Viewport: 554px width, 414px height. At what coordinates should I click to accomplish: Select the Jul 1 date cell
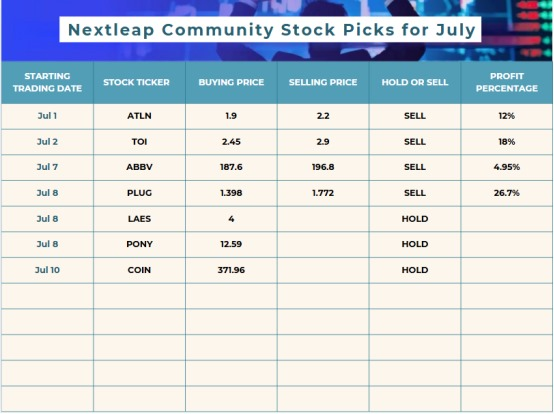pos(47,116)
